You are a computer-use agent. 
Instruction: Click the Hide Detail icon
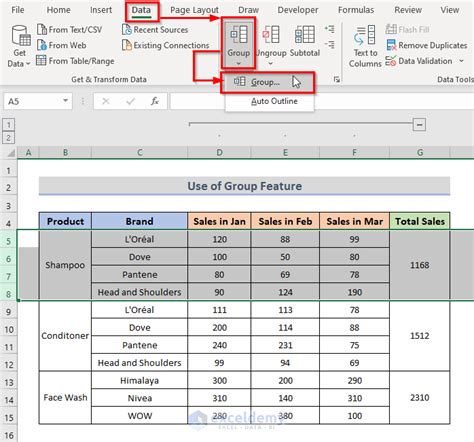[330, 44]
